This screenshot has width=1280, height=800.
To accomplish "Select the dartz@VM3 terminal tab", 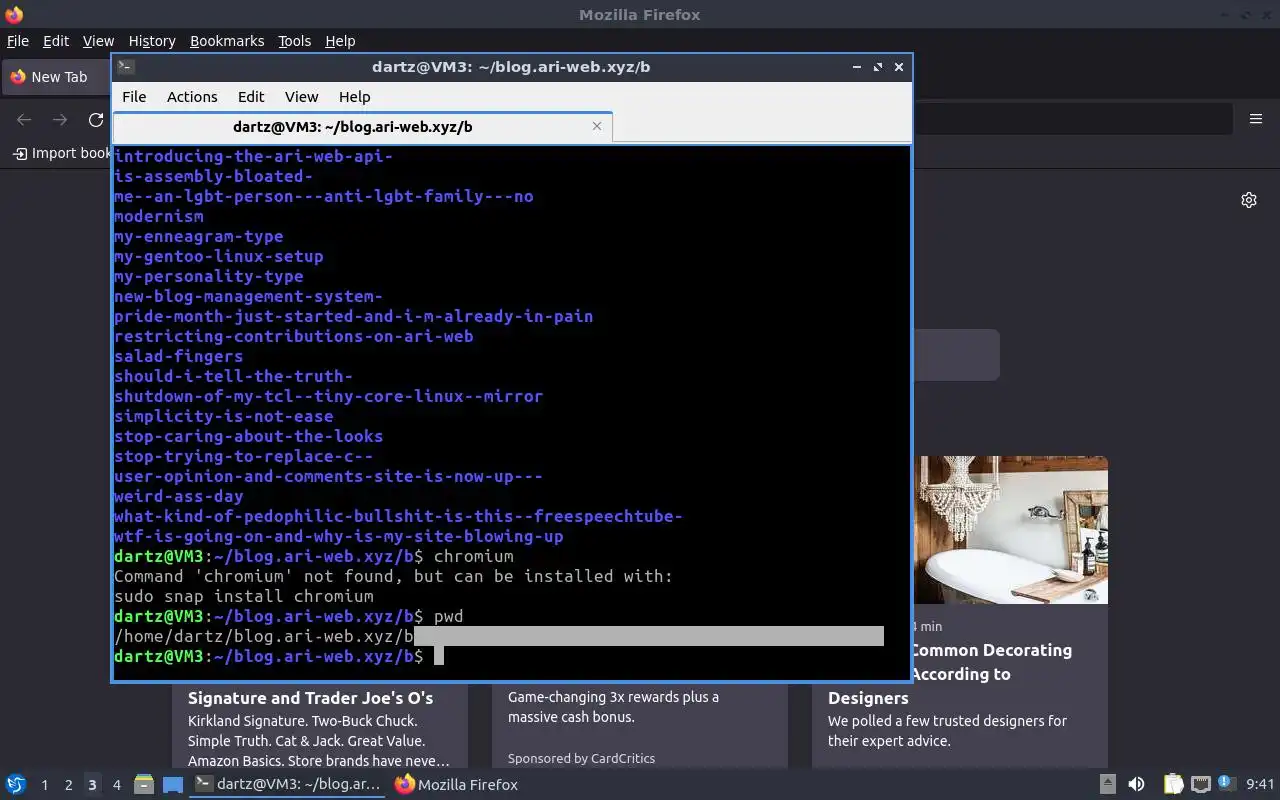I will [363, 127].
